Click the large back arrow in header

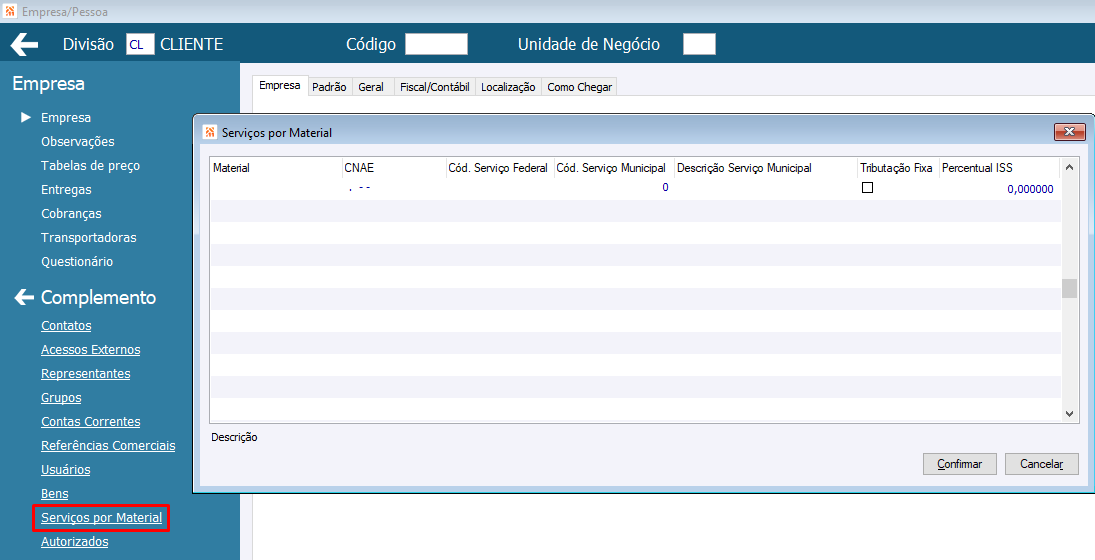pos(24,45)
